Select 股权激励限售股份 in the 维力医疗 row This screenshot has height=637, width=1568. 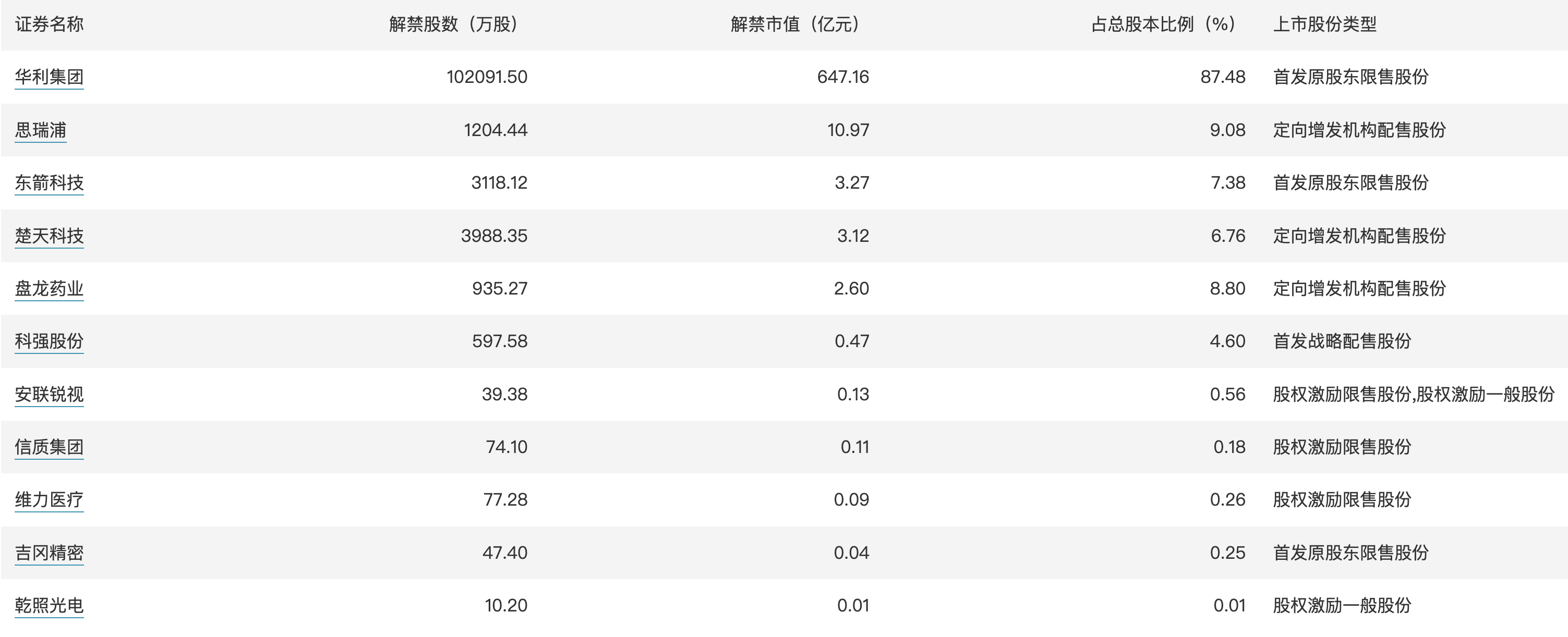[x=1342, y=499]
